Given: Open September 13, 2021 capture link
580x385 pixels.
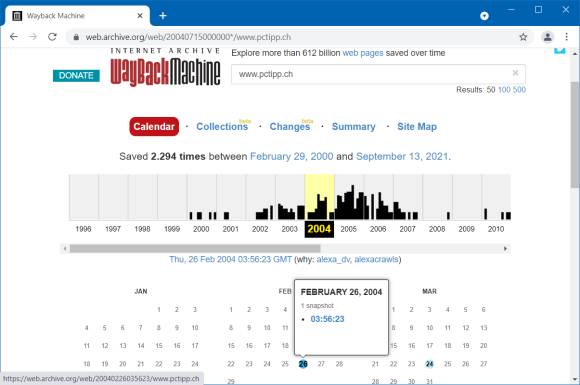Looking at the screenshot, I should pos(402,156).
